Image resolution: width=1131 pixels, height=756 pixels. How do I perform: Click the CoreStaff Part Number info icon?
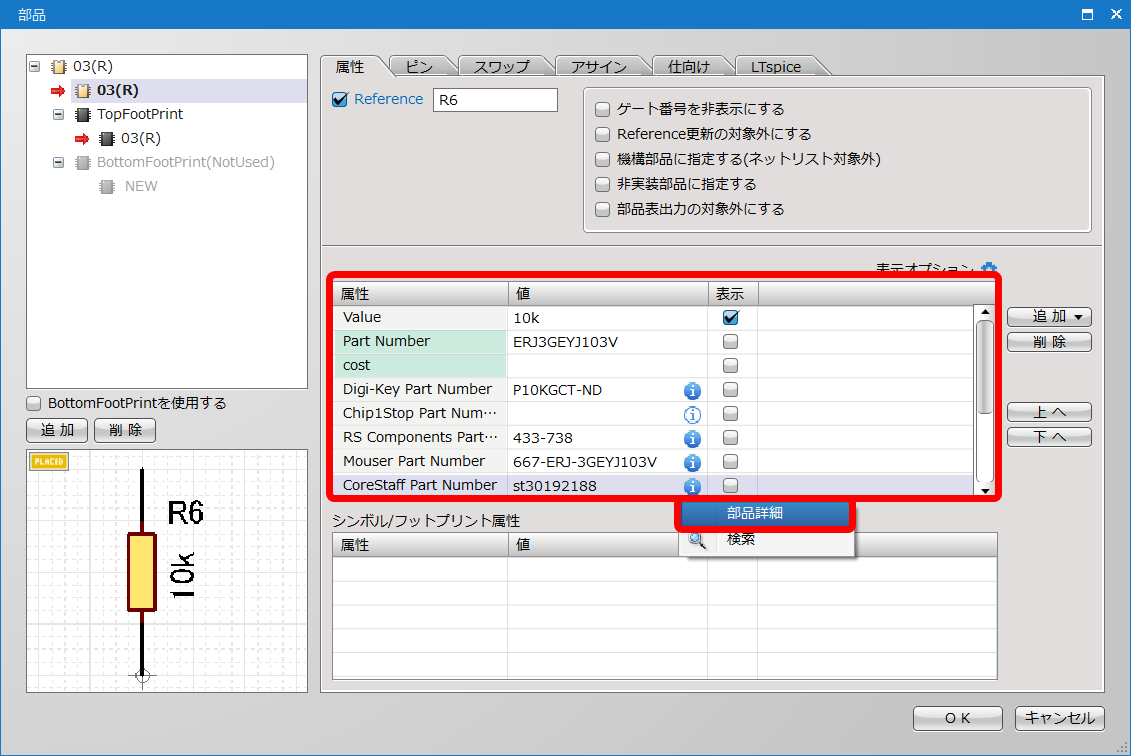click(692, 486)
